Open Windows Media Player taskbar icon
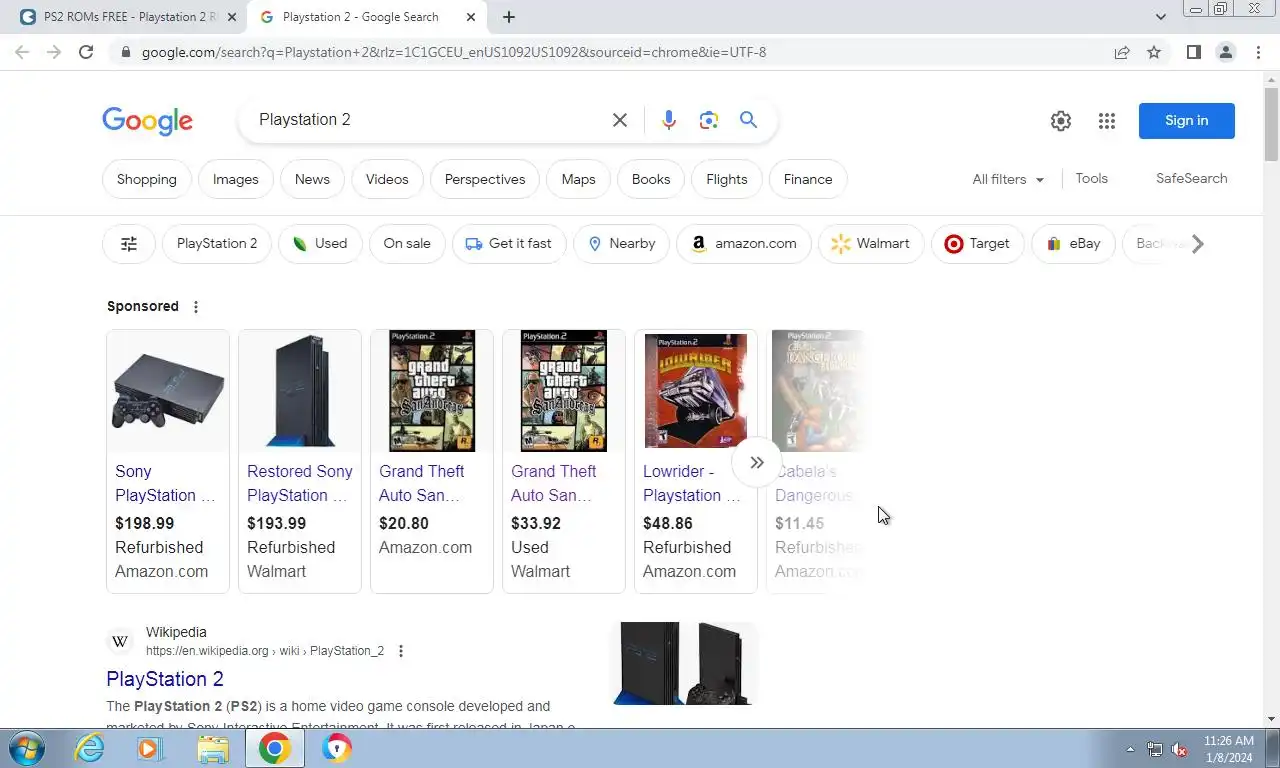This screenshot has width=1280, height=768. [150, 748]
